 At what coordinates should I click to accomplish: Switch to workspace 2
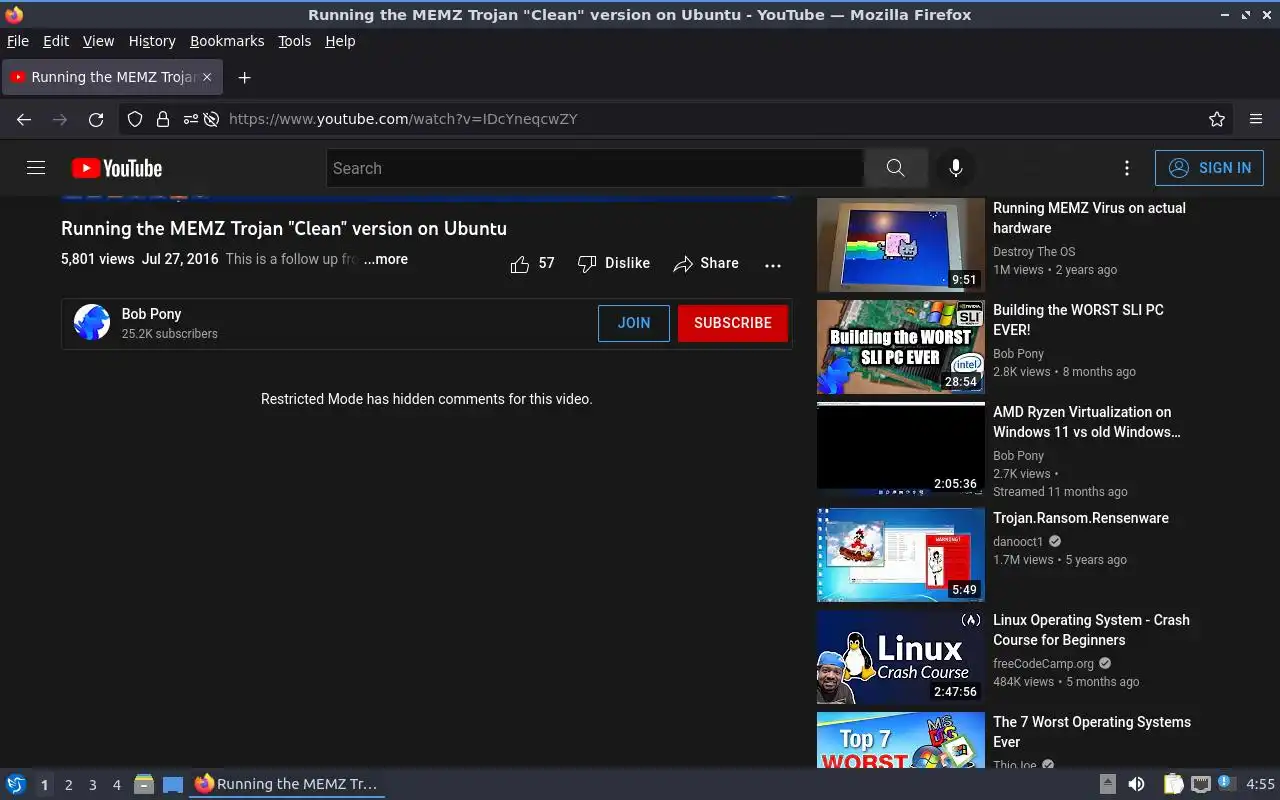pos(68,785)
